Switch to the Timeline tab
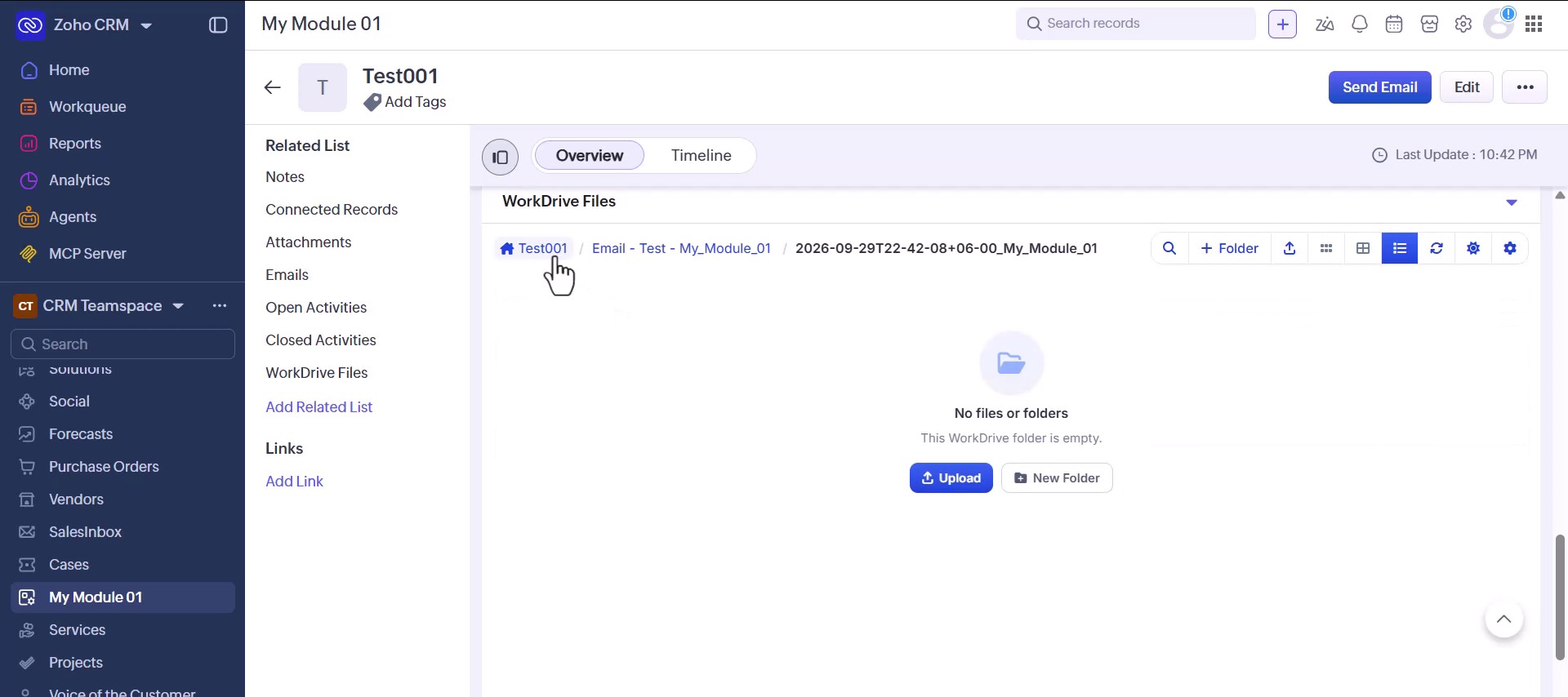Screen dimensions: 1568x697 point(702,156)
